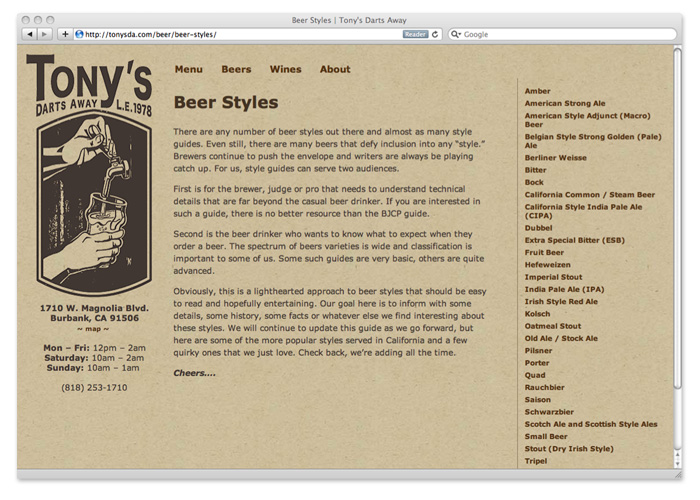The width and height of the screenshot is (700, 500).
Task: Open Old Ale / Stock Ale link
Action: pyautogui.click(x=561, y=338)
